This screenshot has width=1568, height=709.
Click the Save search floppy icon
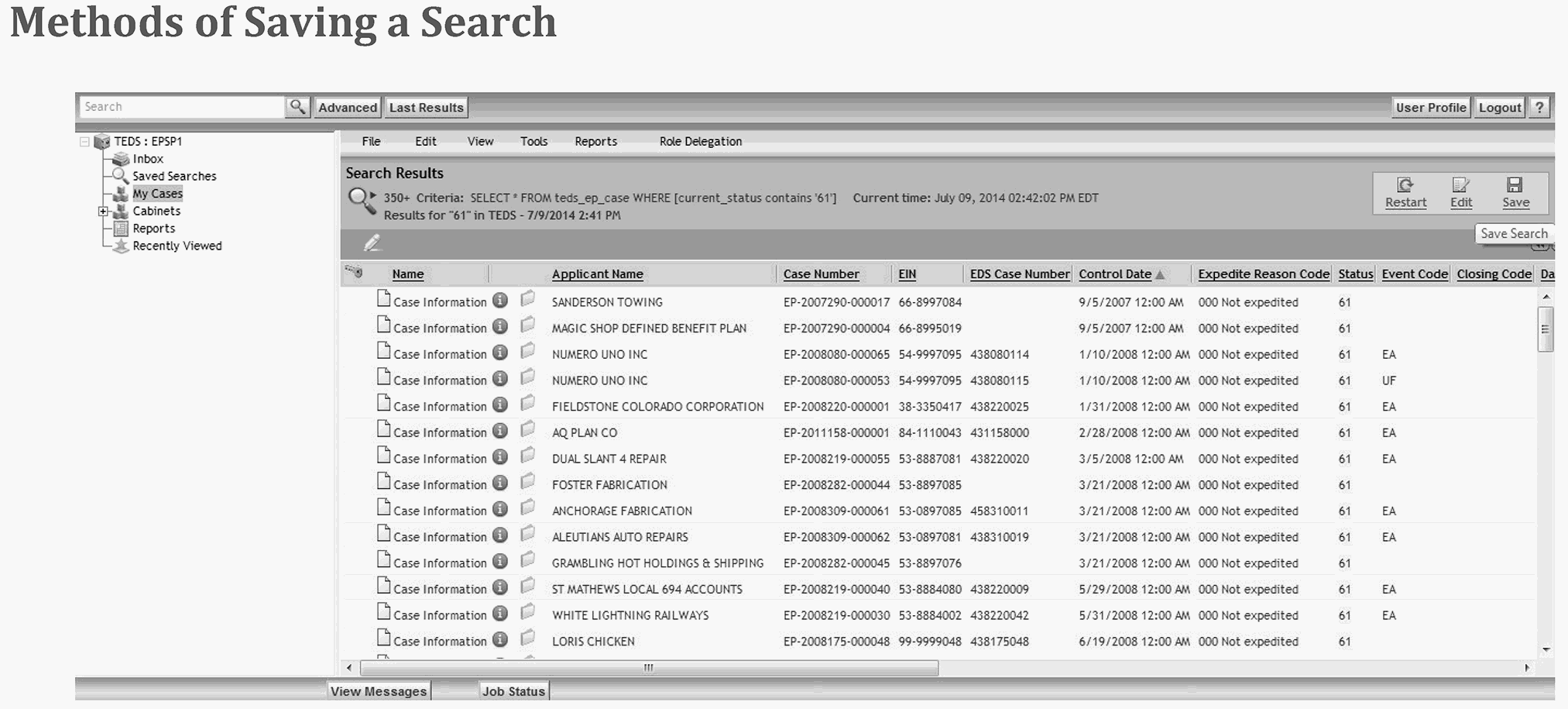tap(1515, 185)
